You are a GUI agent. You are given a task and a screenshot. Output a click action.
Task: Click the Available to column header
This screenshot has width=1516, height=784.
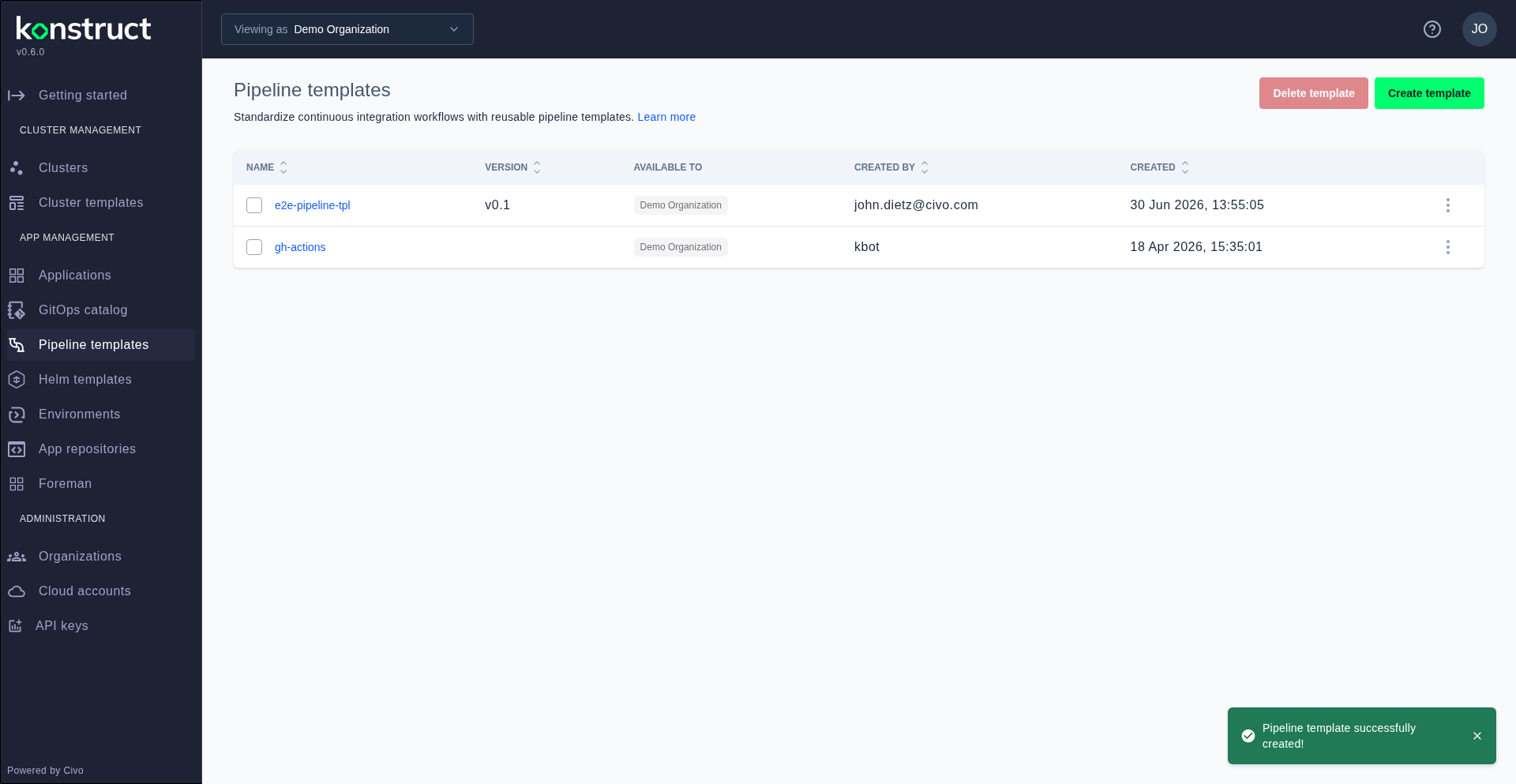pyautogui.click(x=668, y=167)
